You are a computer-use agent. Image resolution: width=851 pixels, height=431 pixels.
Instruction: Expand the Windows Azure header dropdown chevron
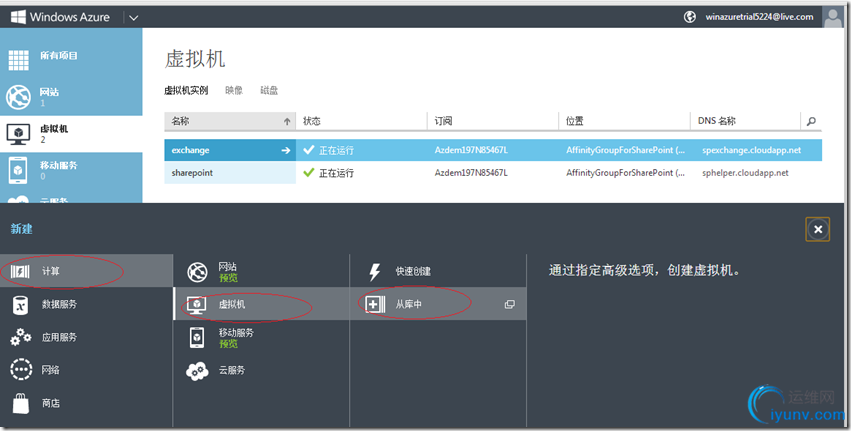tap(134, 17)
